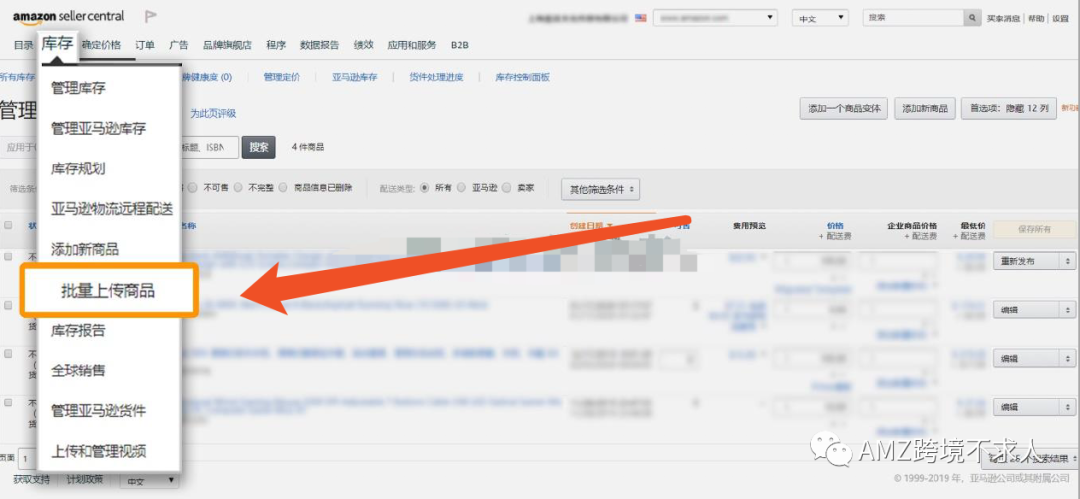Image resolution: width=1080 pixels, height=499 pixels.
Task: Tick the checkbox of the 重新发布 row
Action: point(8,256)
